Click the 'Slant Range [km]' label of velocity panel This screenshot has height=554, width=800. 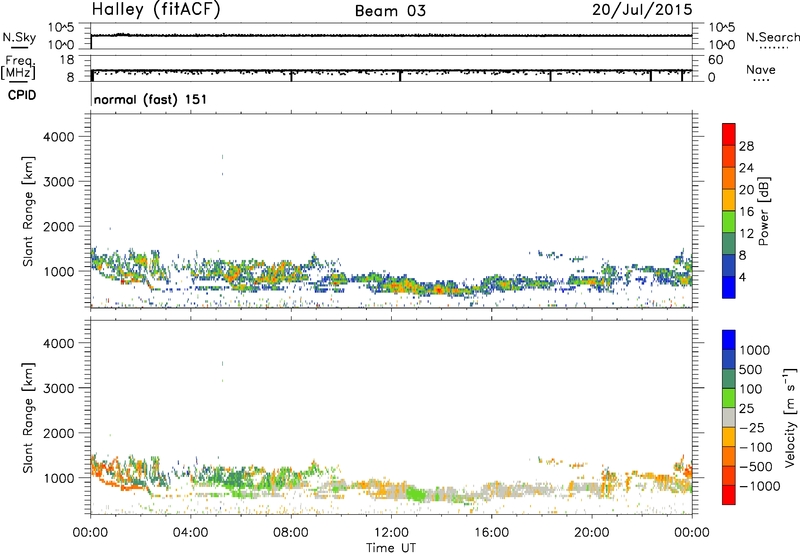pyautogui.click(x=28, y=418)
